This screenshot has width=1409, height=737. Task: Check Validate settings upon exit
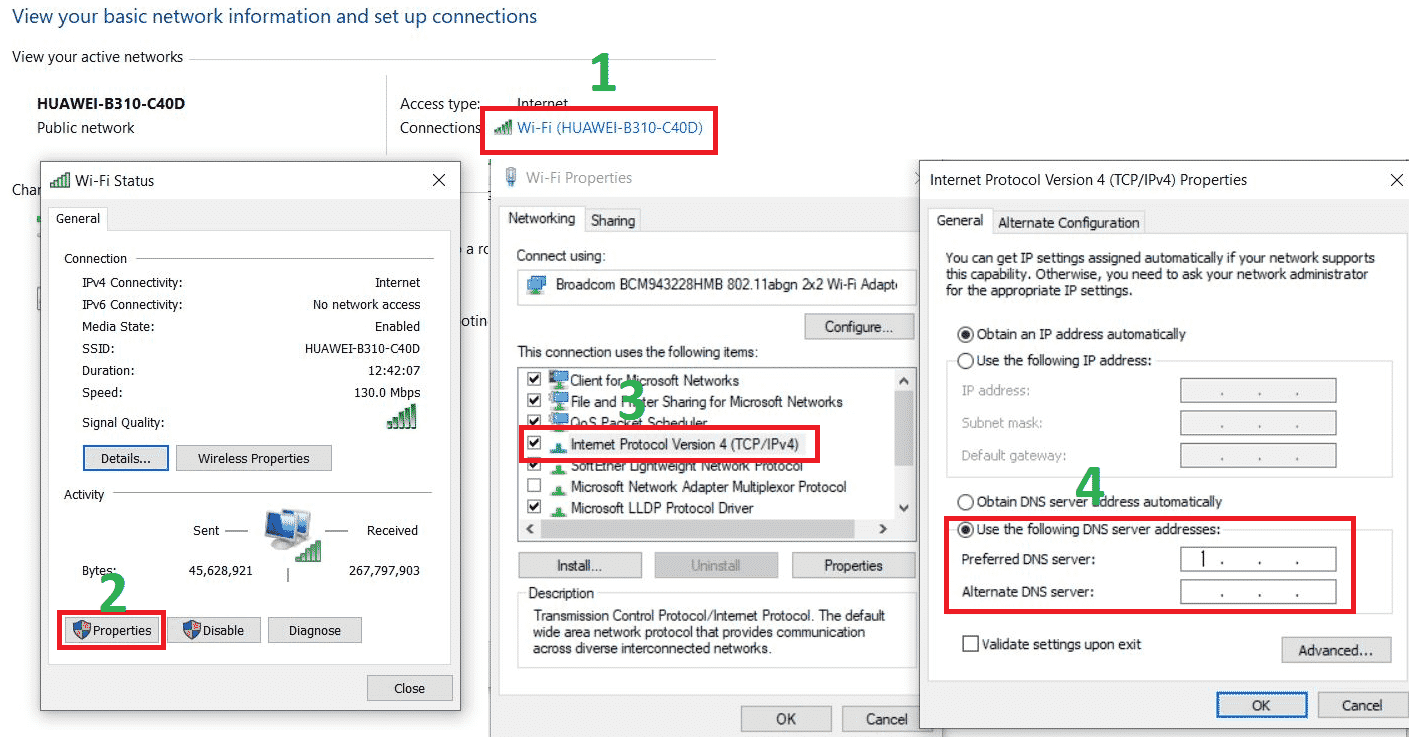970,644
